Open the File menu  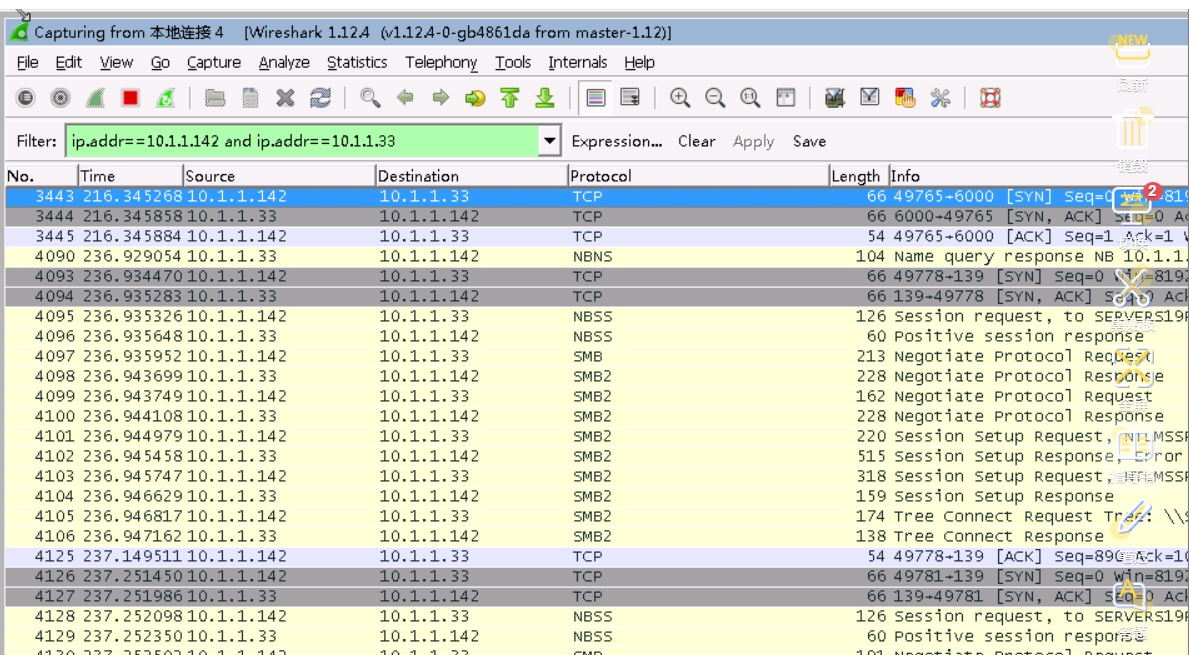tap(27, 62)
